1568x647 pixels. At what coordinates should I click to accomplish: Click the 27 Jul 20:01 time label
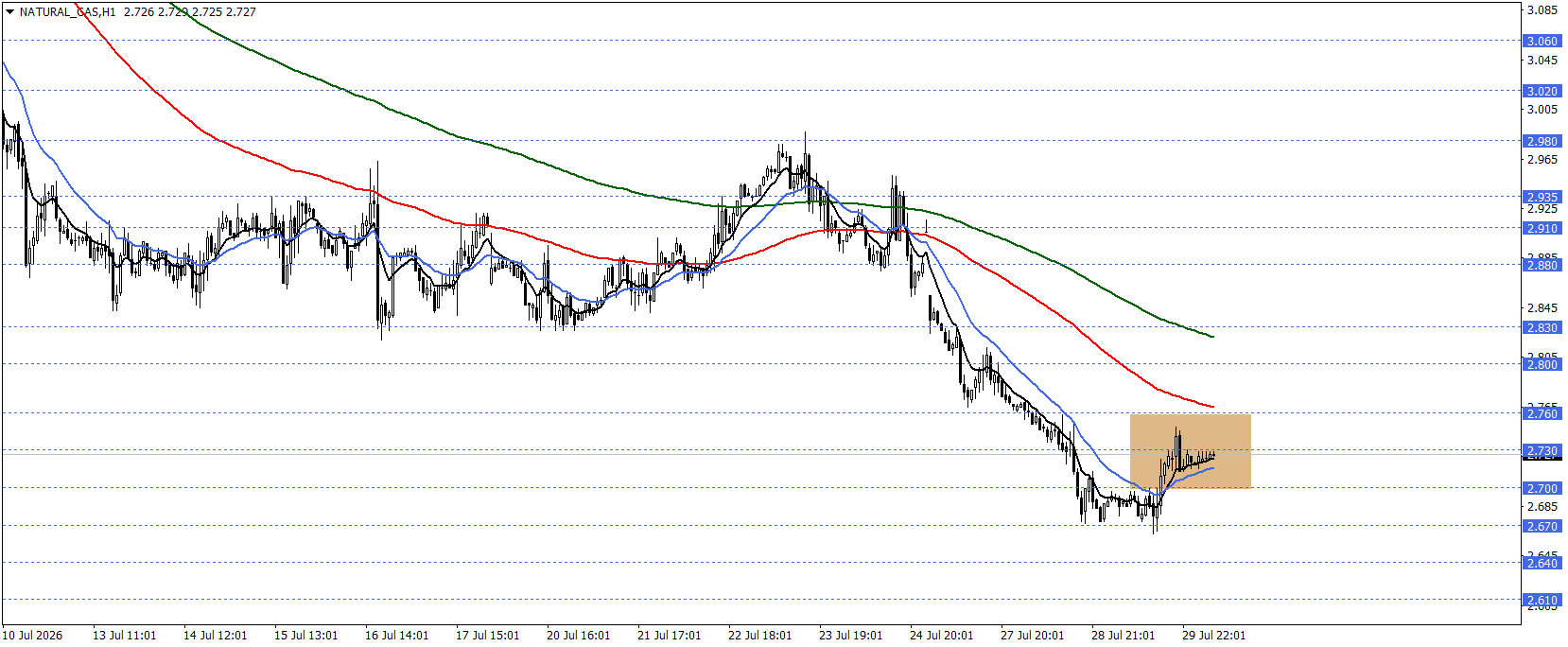1032,636
